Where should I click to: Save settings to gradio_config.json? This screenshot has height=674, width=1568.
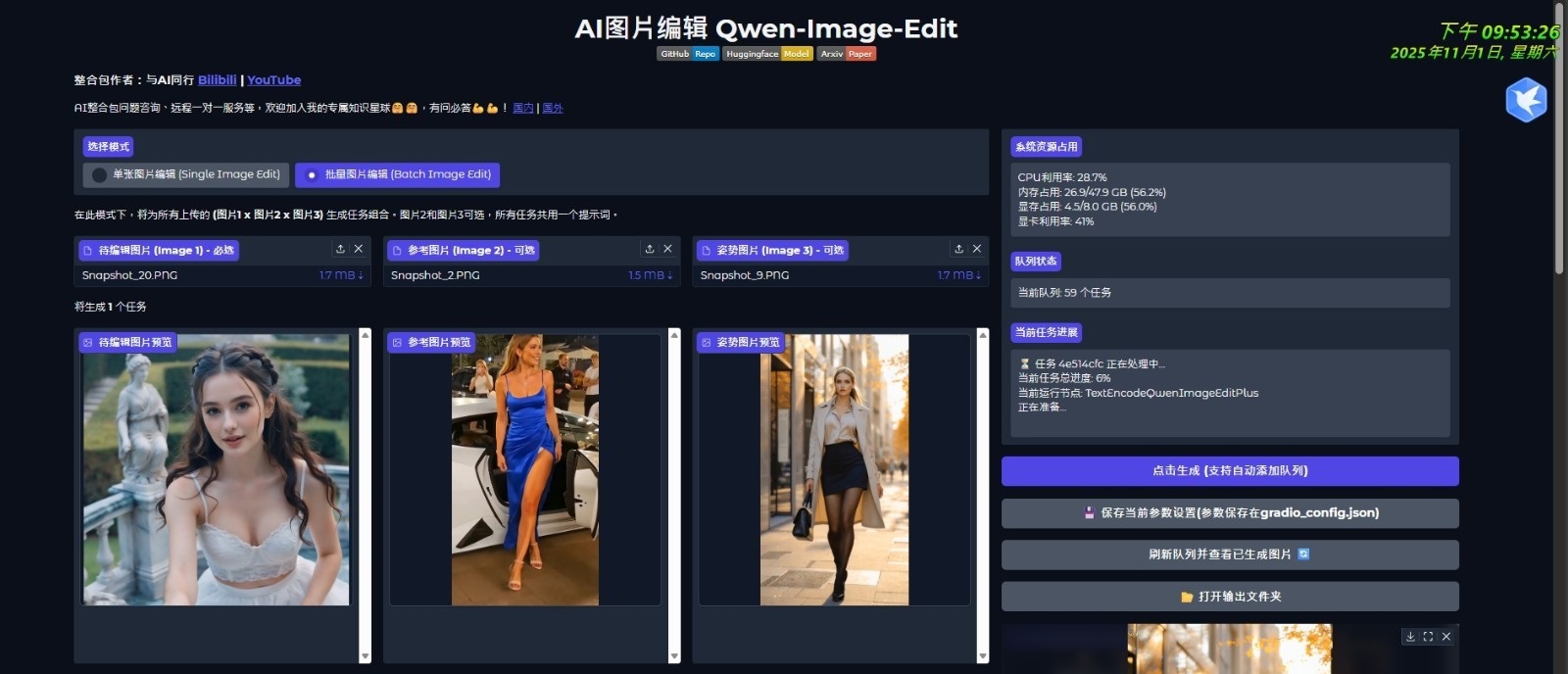click(1230, 513)
